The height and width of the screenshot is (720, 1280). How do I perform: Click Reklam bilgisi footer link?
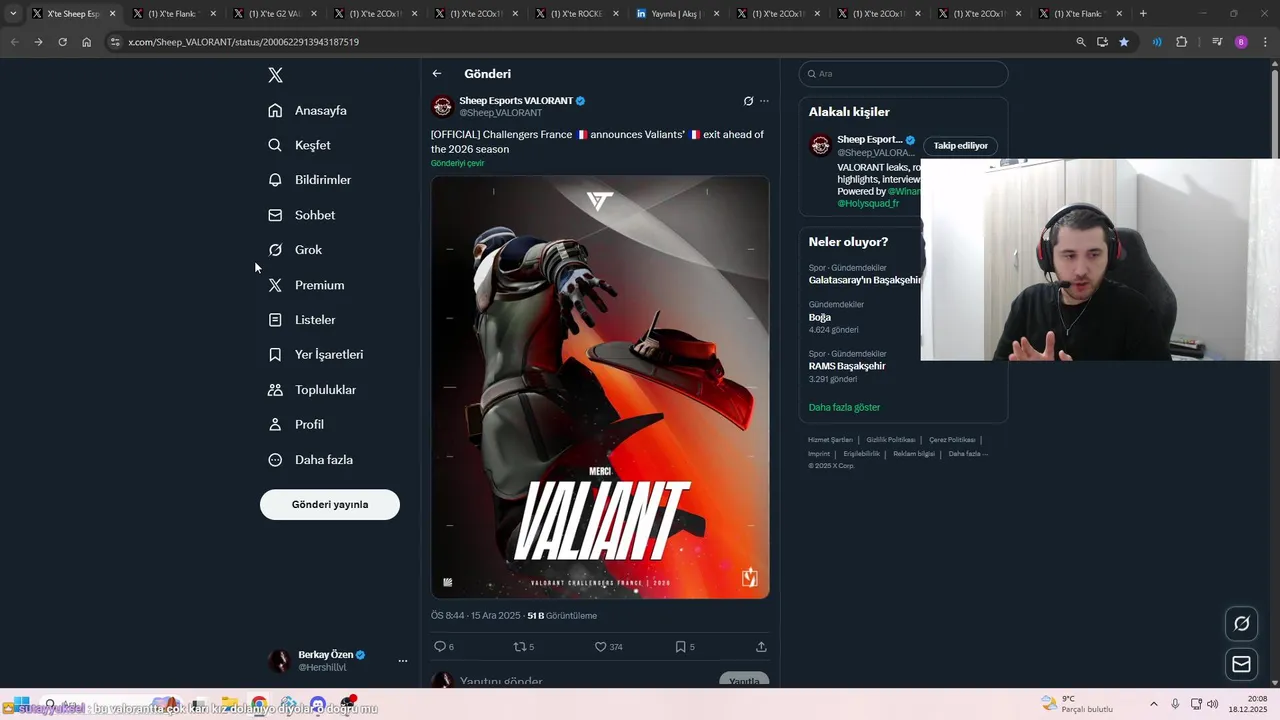[x=914, y=454]
